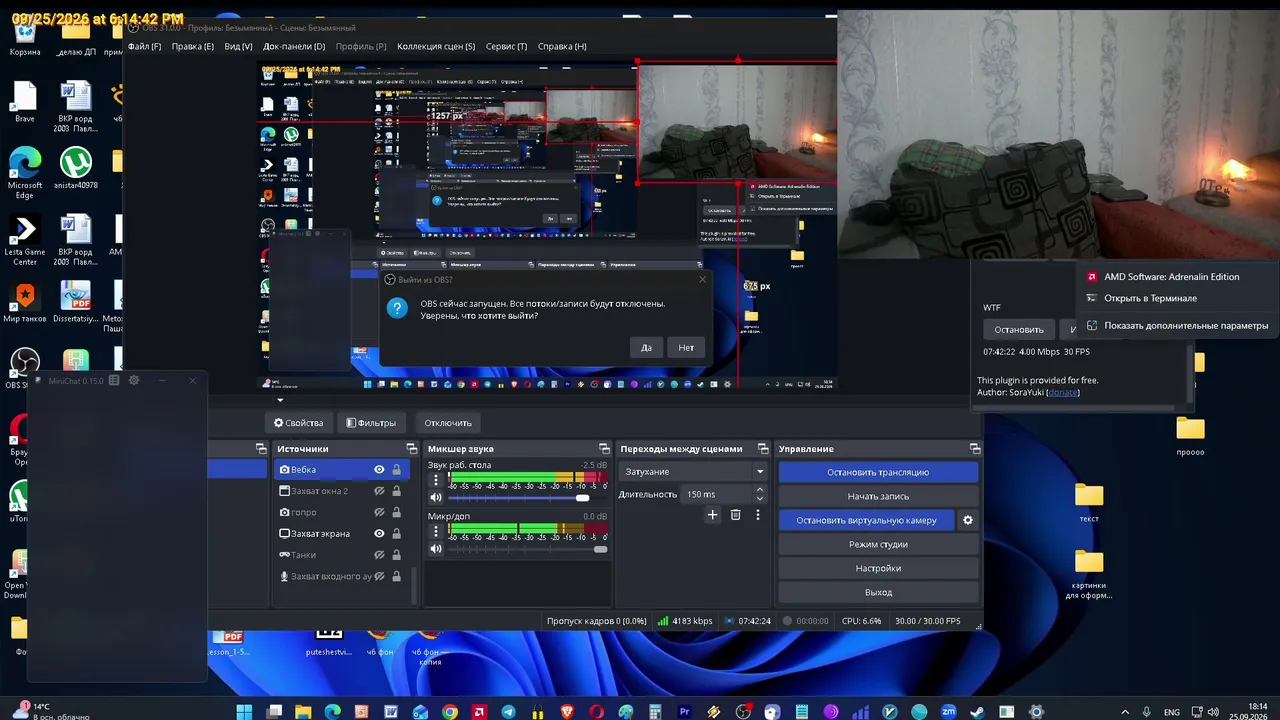The image size is (1280, 720).
Task: Click Остановить трансляцию button
Action: (878, 472)
